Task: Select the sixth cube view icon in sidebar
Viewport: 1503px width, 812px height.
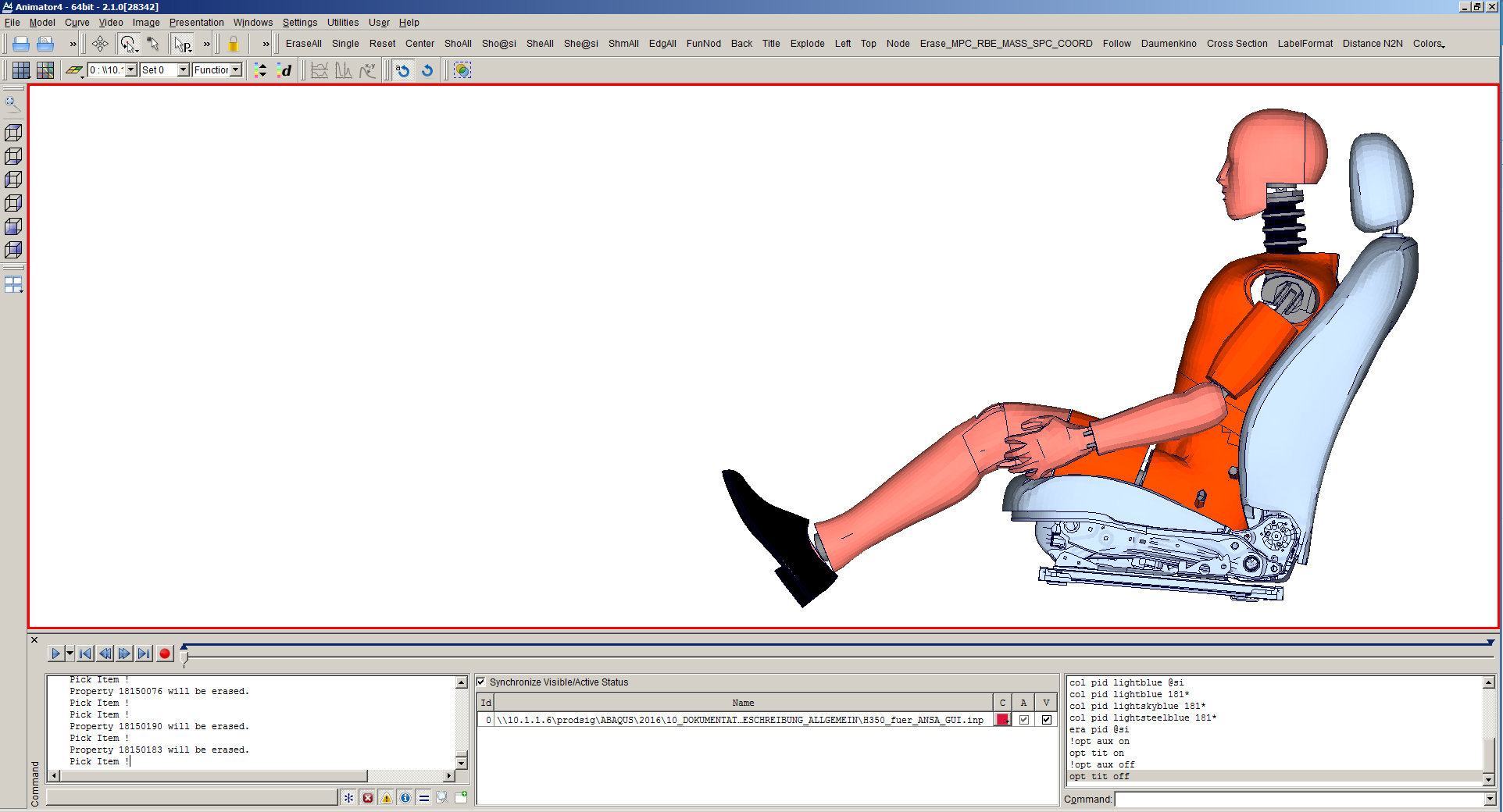Action: 13,250
